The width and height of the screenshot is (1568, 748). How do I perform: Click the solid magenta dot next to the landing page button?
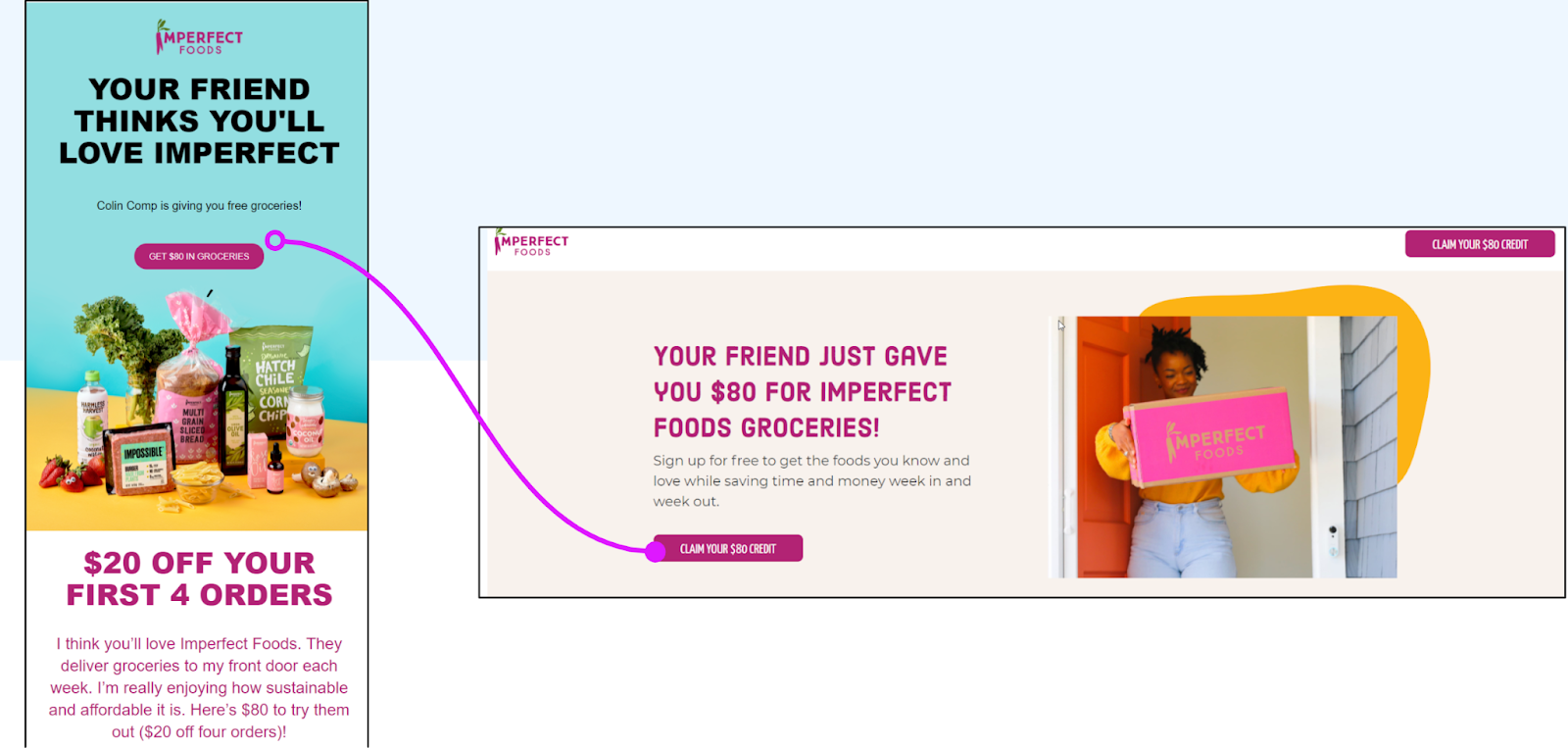pos(656,552)
